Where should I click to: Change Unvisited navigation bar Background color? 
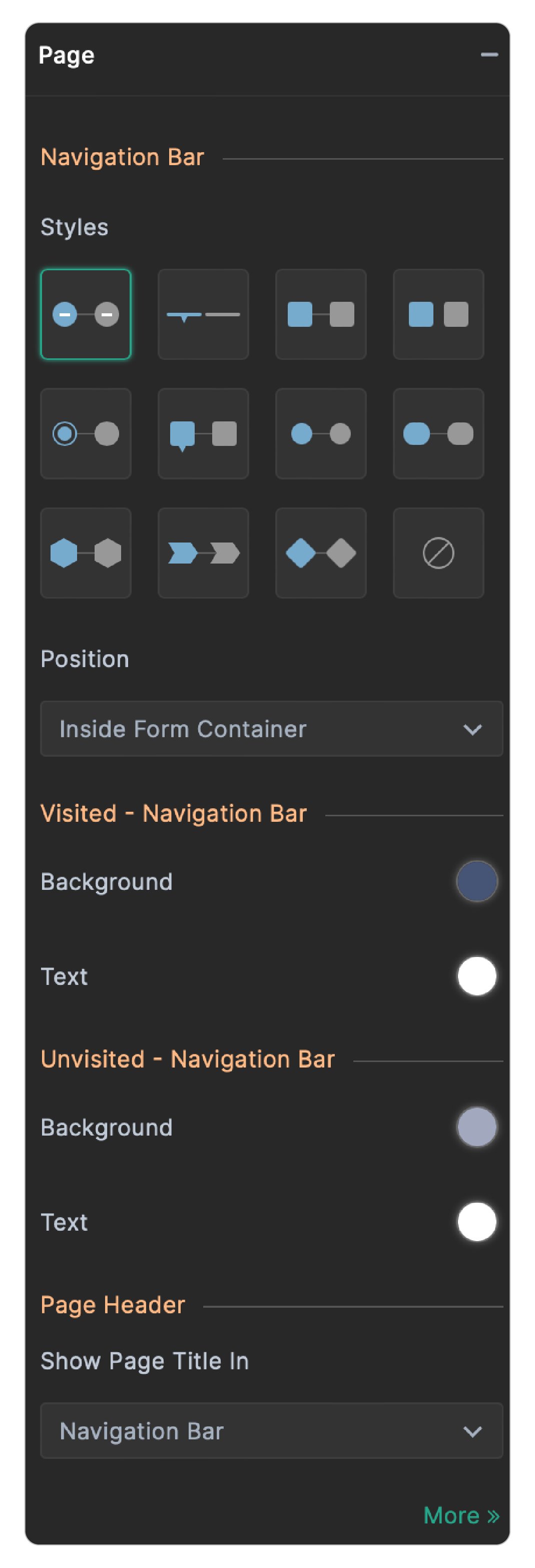476,1127
